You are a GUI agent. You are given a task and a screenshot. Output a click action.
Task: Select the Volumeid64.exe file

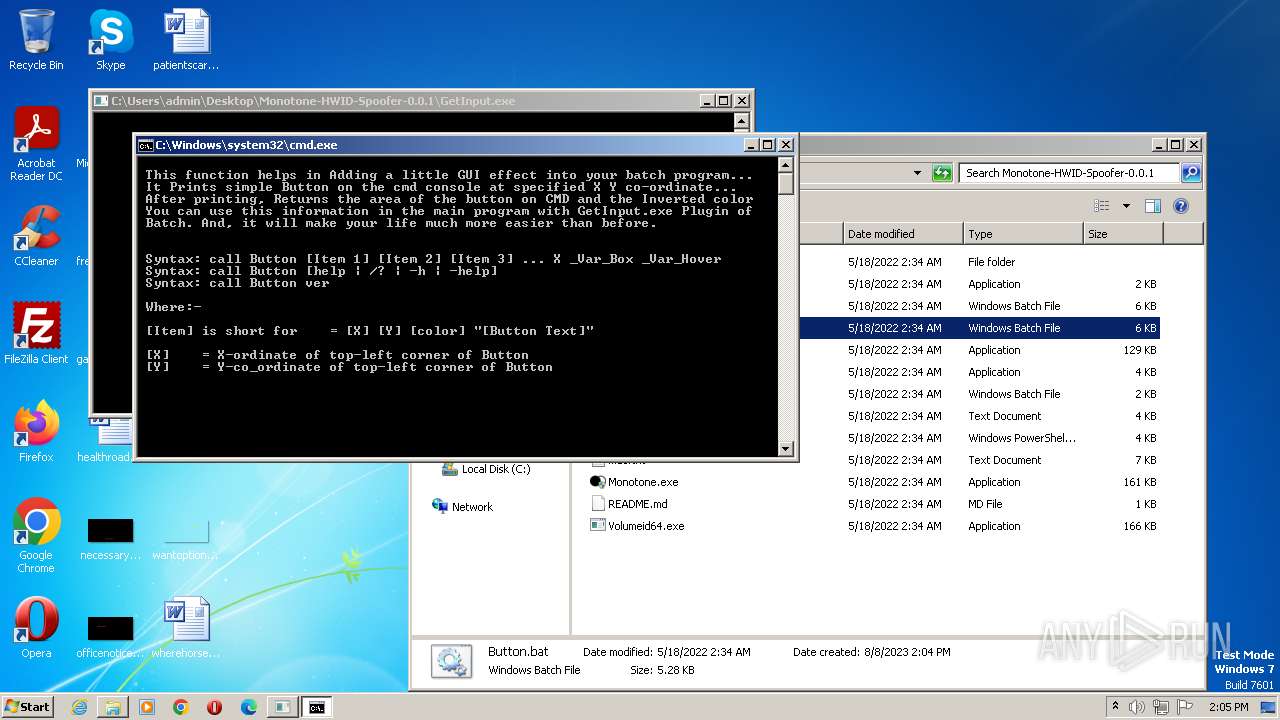tap(637, 526)
